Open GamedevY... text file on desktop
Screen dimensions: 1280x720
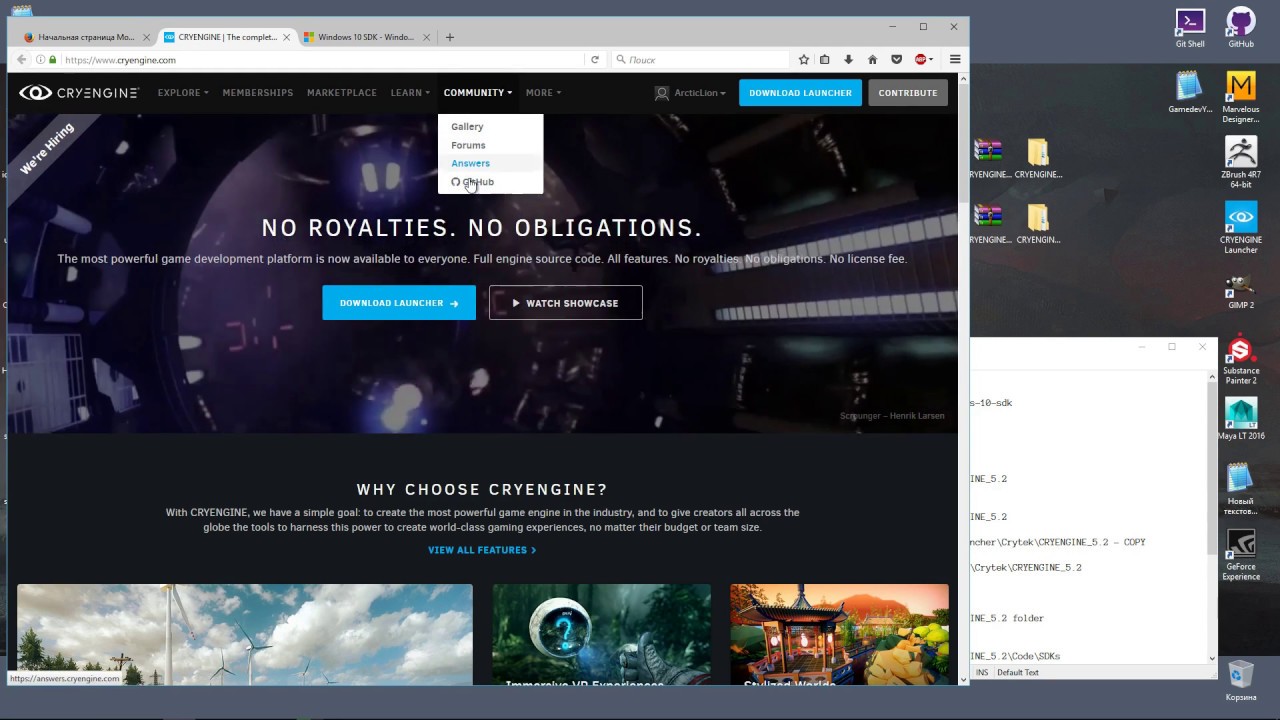click(x=1190, y=93)
